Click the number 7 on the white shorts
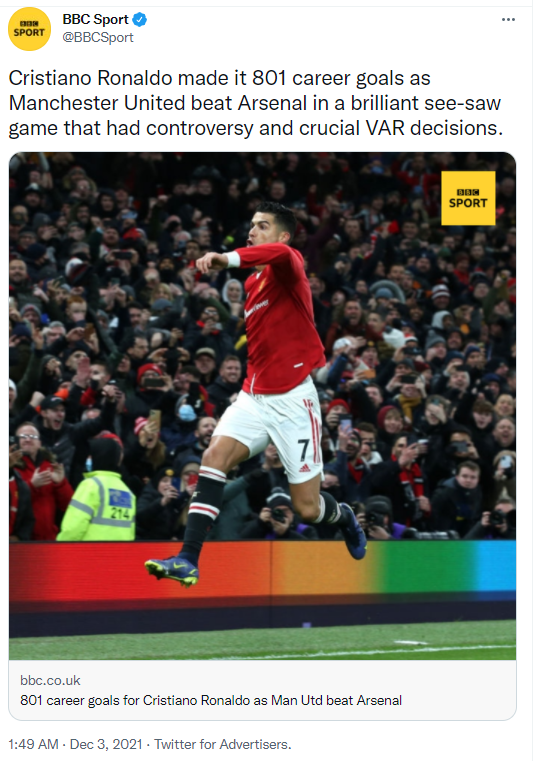 click(303, 450)
